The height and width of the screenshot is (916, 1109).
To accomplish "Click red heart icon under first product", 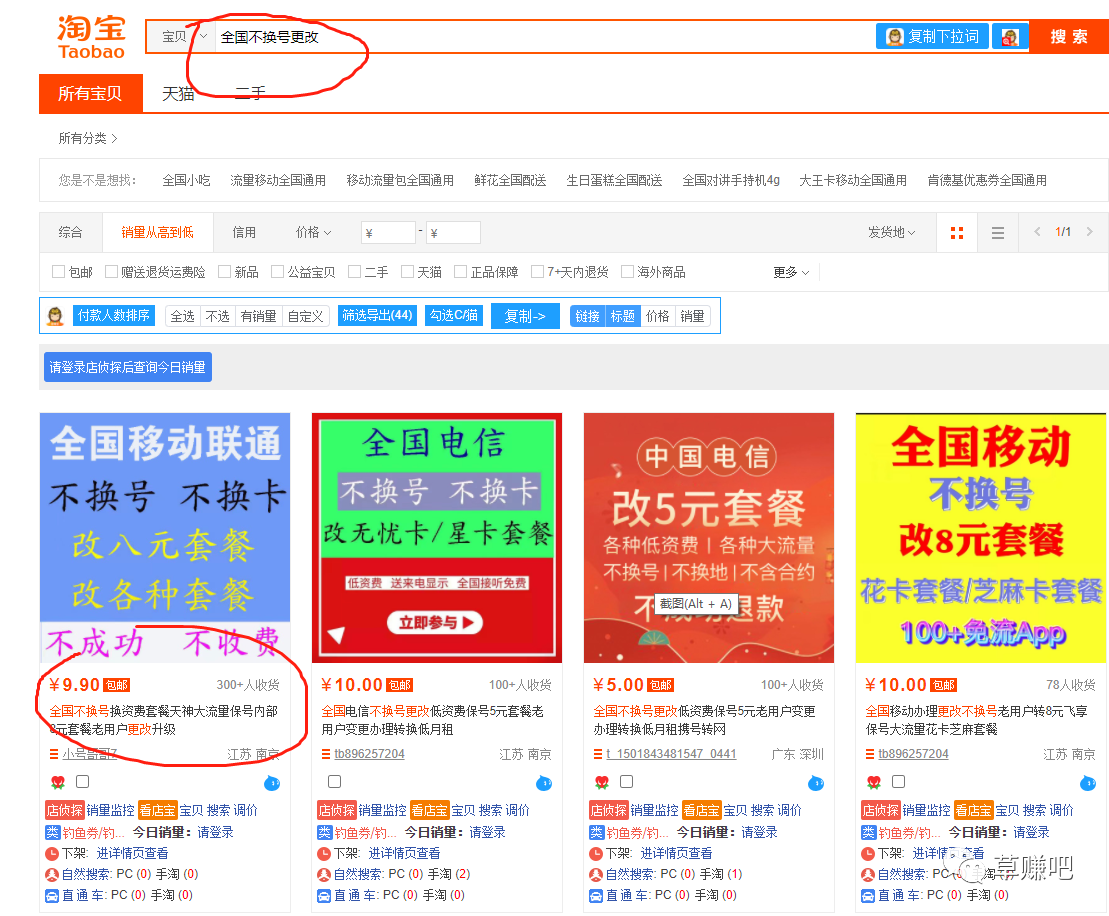I will (x=58, y=782).
